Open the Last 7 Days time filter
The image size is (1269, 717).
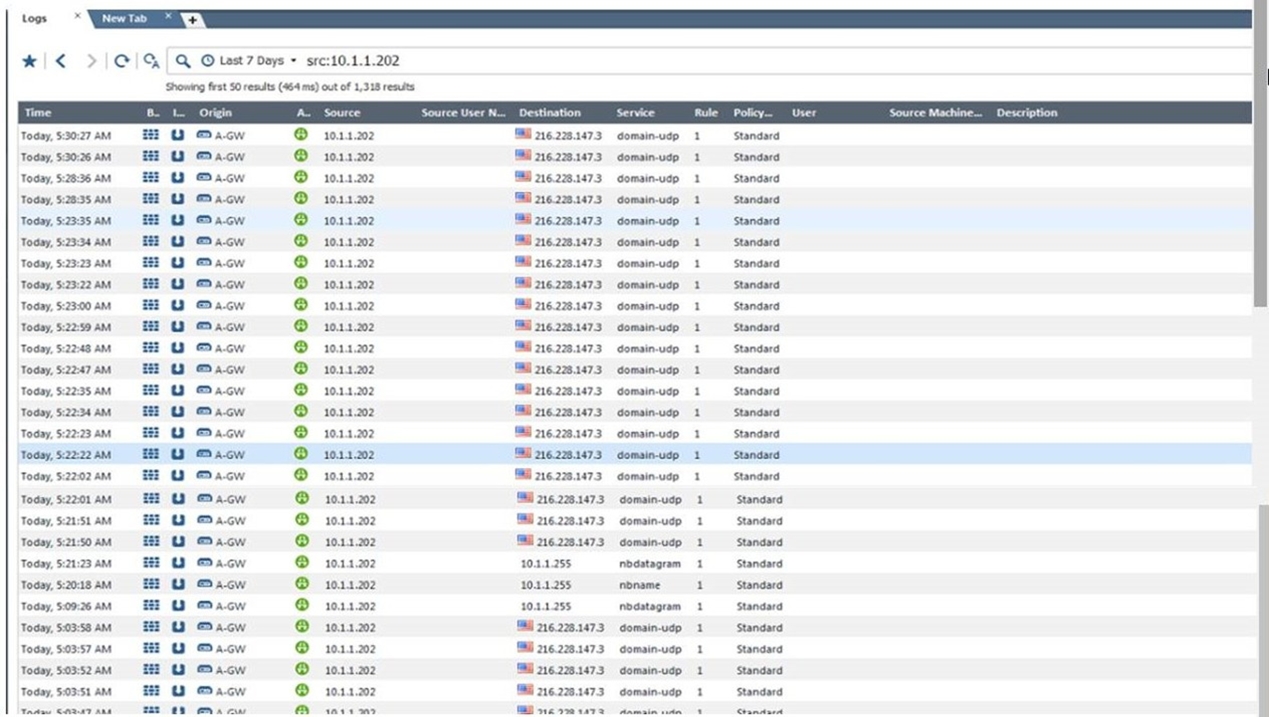(x=250, y=61)
